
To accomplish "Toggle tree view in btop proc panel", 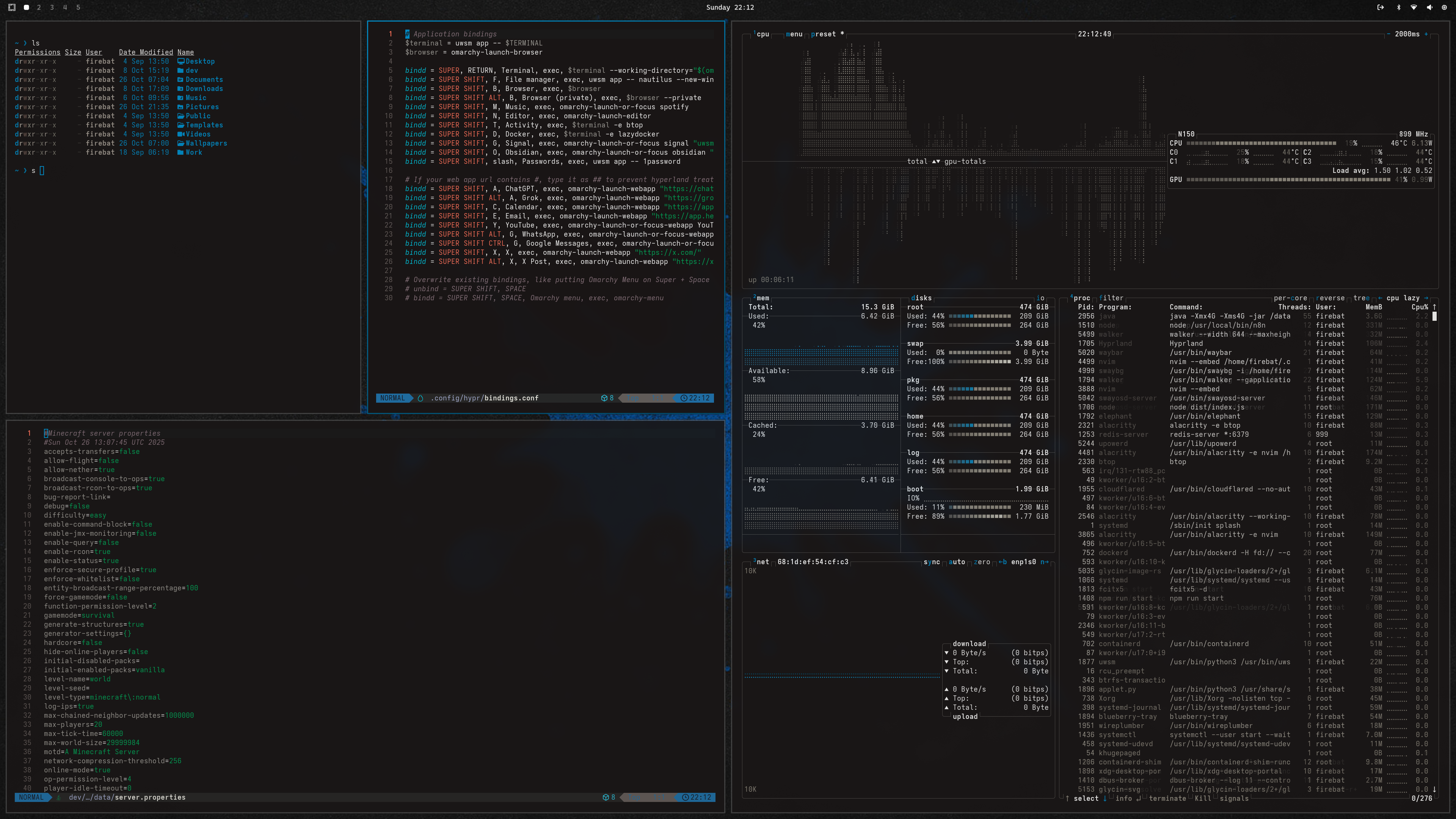I will tap(1361, 298).
